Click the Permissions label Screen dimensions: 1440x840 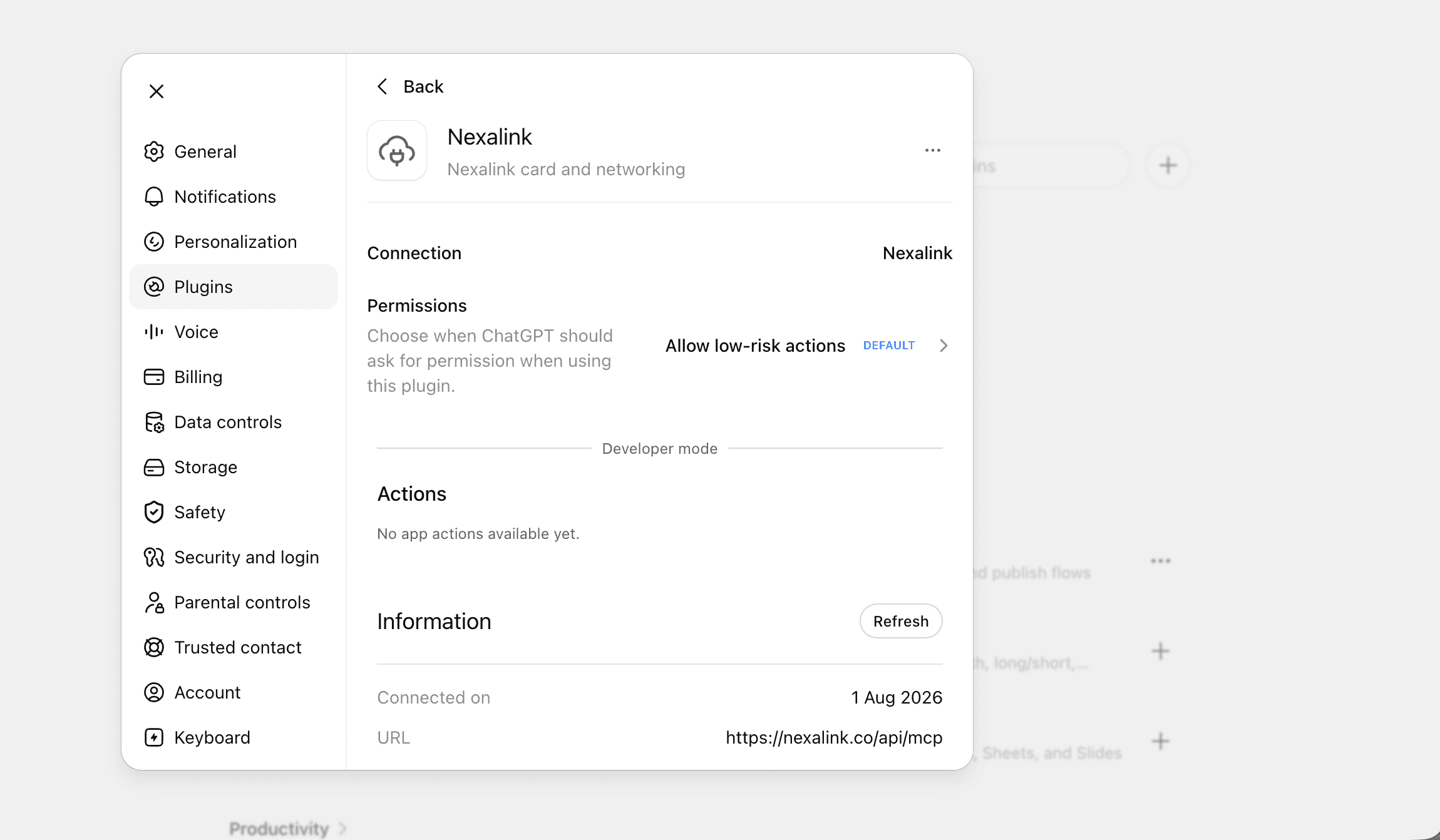point(417,305)
